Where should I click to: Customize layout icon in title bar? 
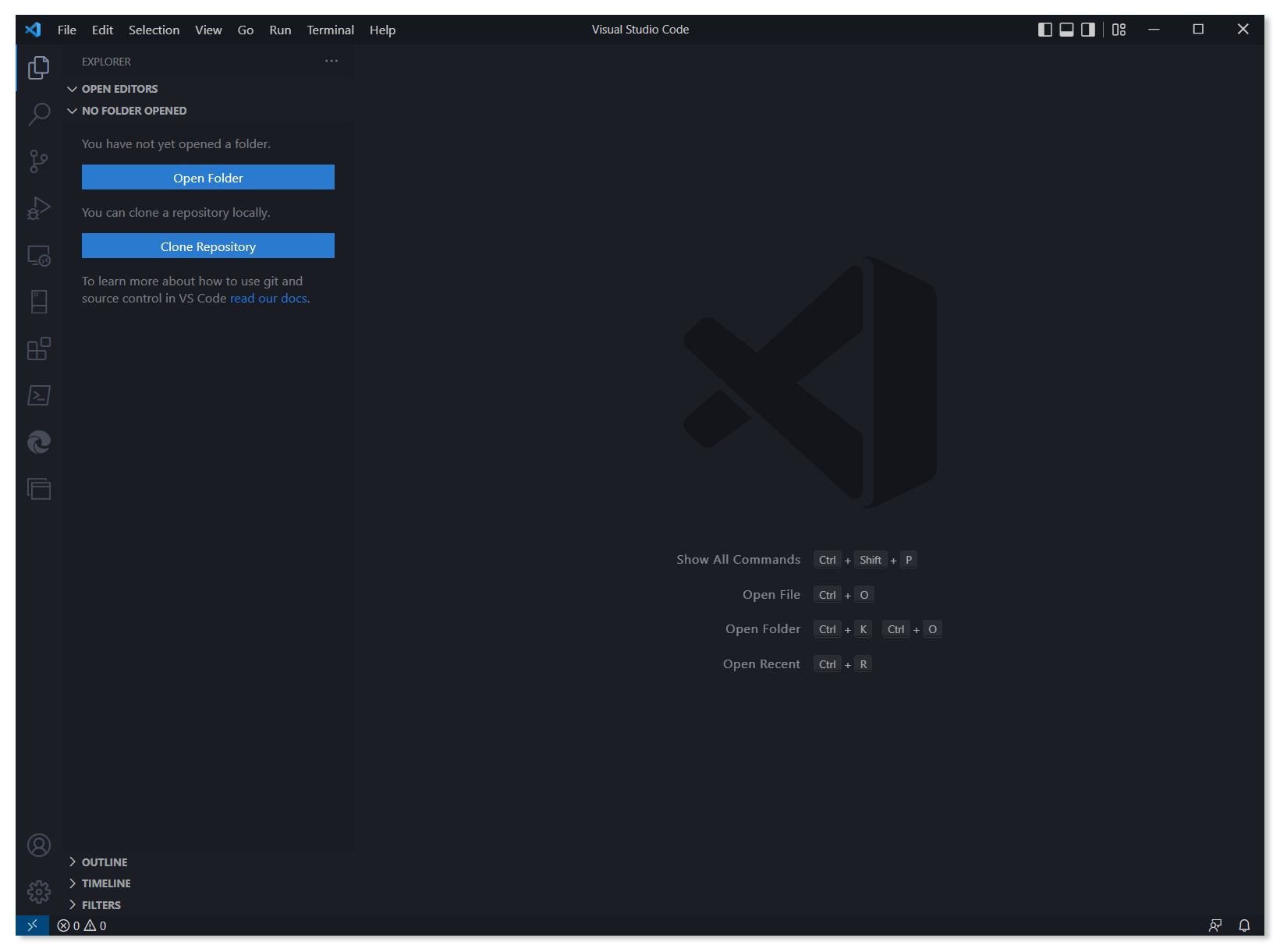(x=1119, y=30)
